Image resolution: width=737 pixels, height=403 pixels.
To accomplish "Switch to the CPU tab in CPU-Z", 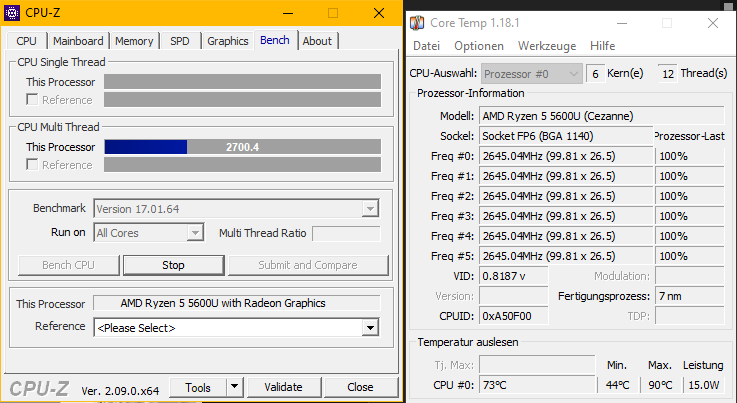I will (x=26, y=41).
